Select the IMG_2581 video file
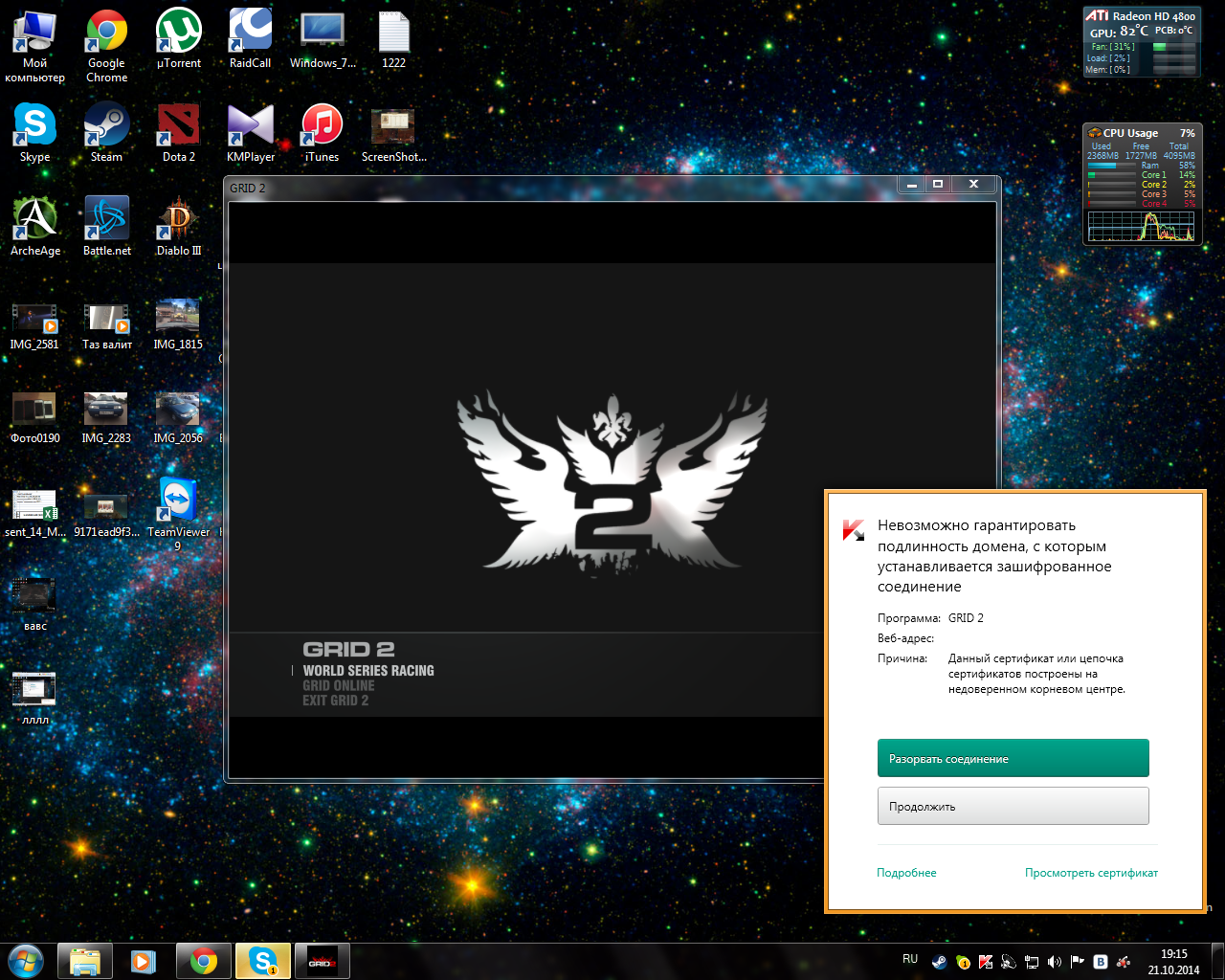This screenshot has width=1225, height=980. pos(34,325)
